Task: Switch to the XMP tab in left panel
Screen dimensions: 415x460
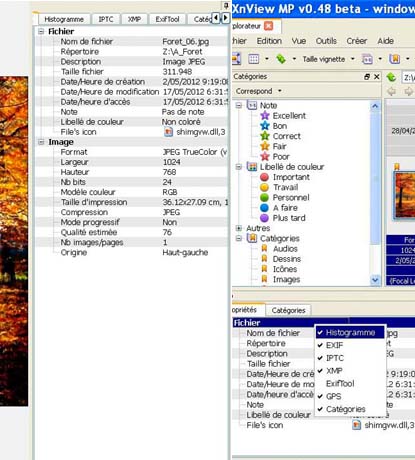Action: [134, 19]
